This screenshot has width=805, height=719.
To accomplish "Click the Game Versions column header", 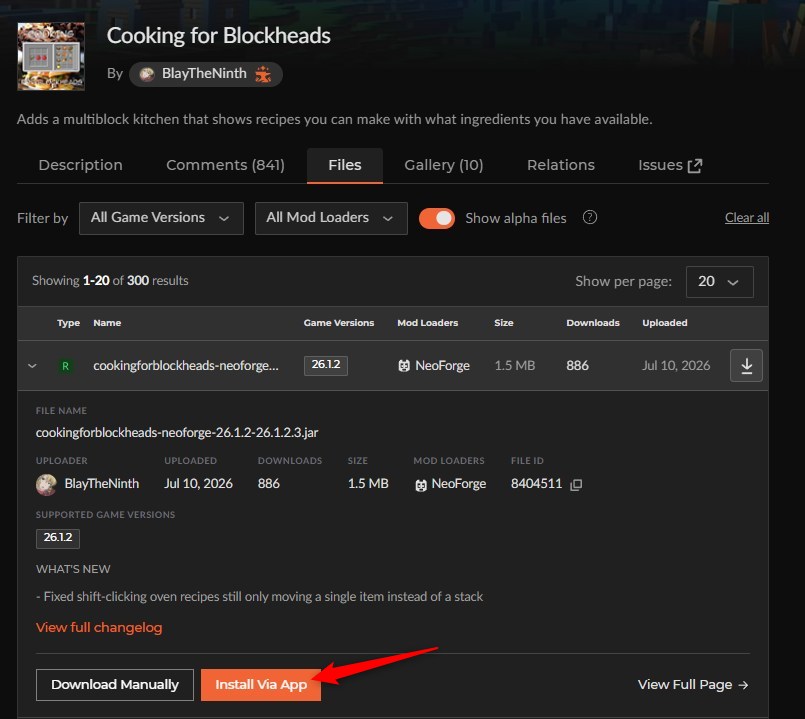I will (x=339, y=323).
